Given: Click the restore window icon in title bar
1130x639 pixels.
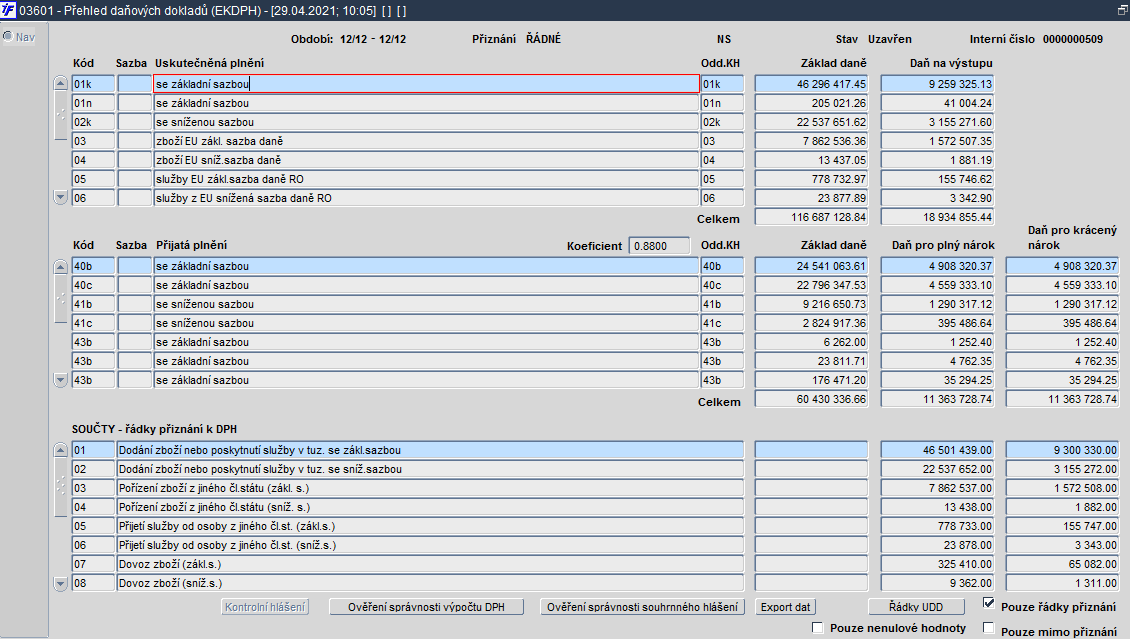Looking at the screenshot, I should click(1121, 10).
